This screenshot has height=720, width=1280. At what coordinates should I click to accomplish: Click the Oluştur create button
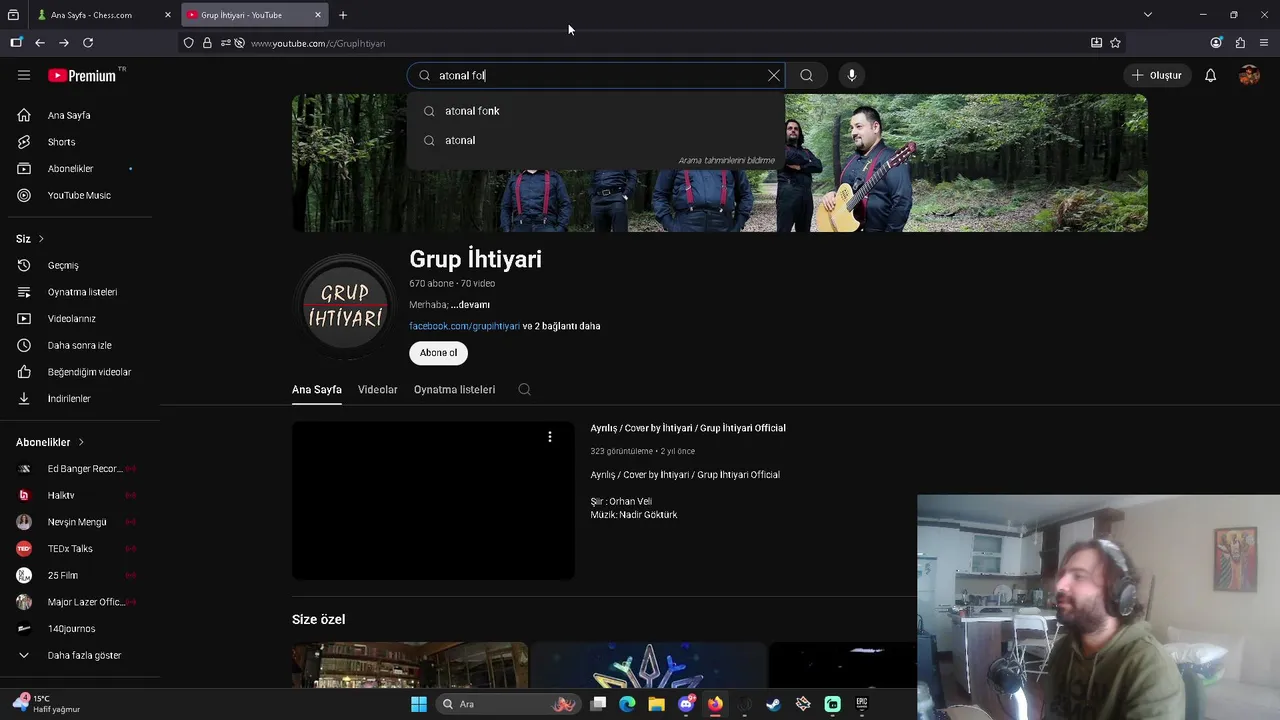[1156, 75]
